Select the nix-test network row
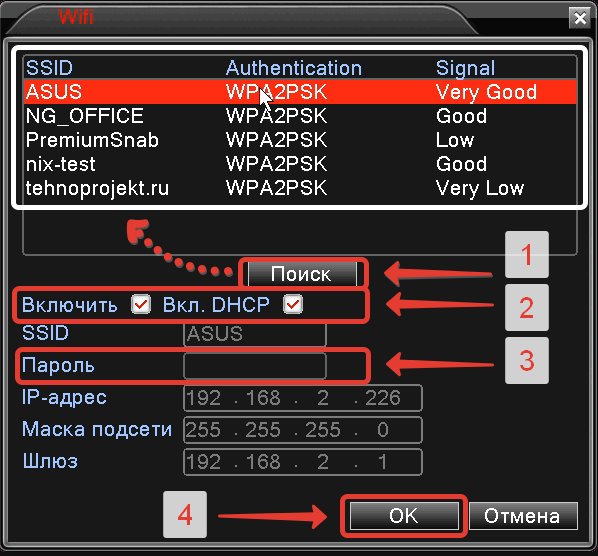Screen dimensions: 598x556 300,164
